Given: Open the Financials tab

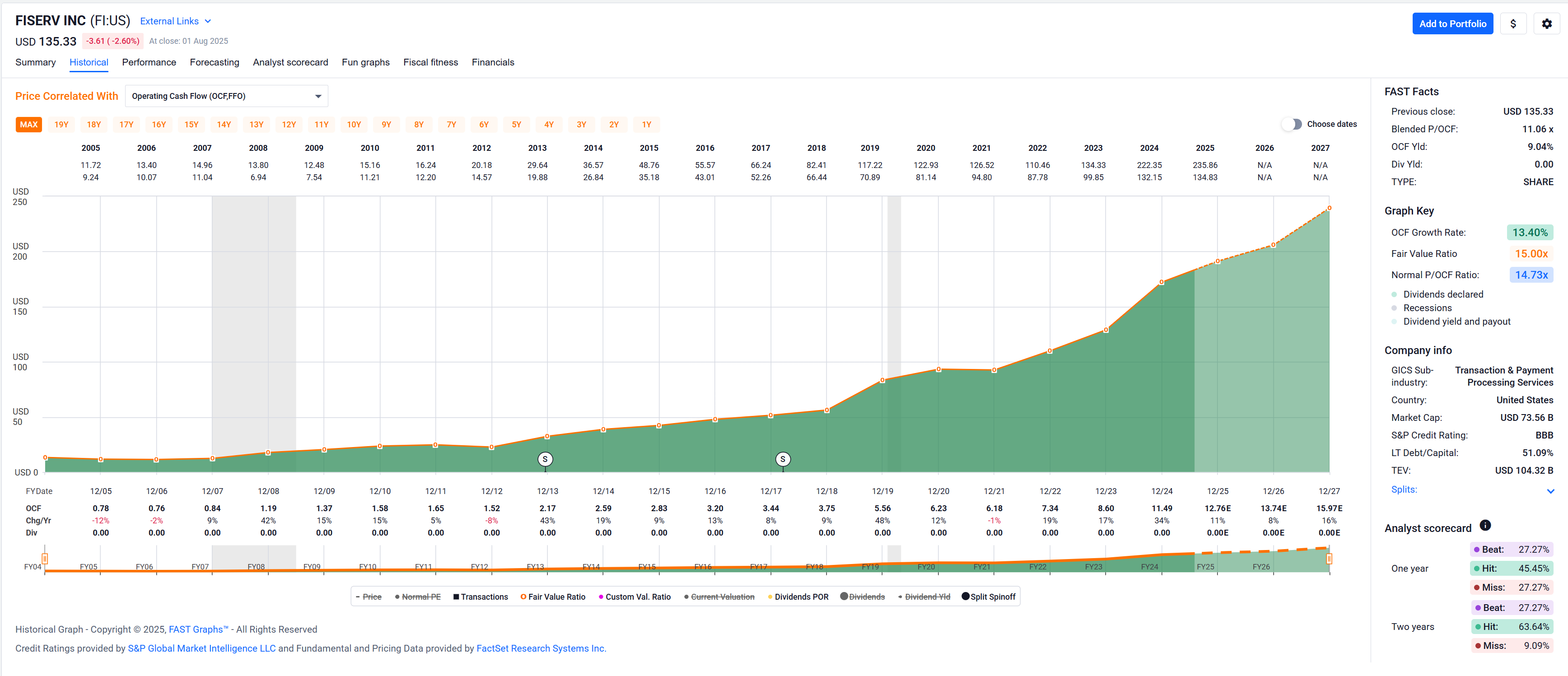Looking at the screenshot, I should click(493, 62).
